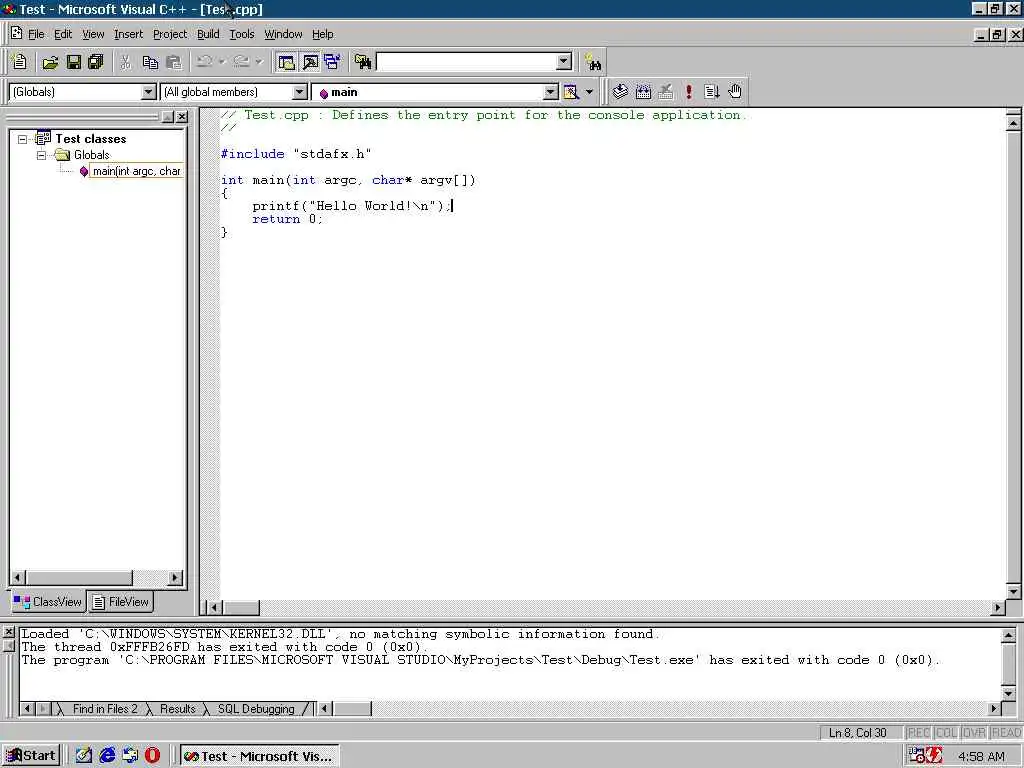This screenshot has width=1024, height=768.
Task: Click the Paste clipboard icon
Action: pyautogui.click(x=174, y=62)
